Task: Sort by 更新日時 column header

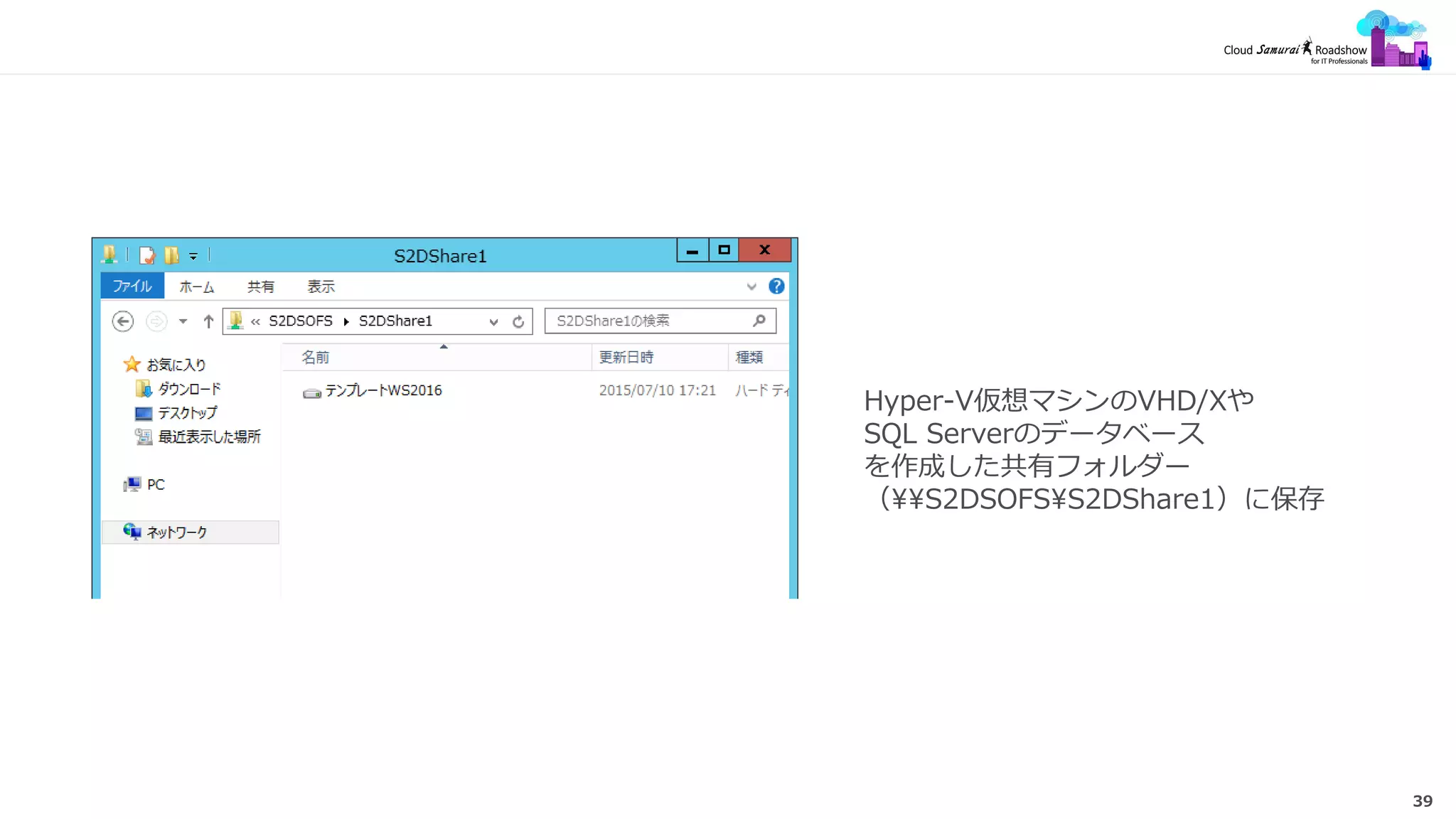Action: pyautogui.click(x=660, y=358)
